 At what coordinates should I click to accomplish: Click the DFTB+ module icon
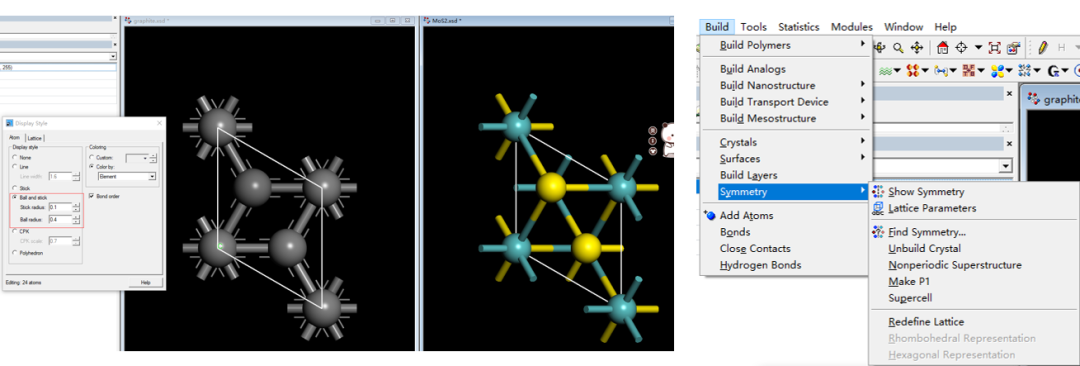coord(968,70)
